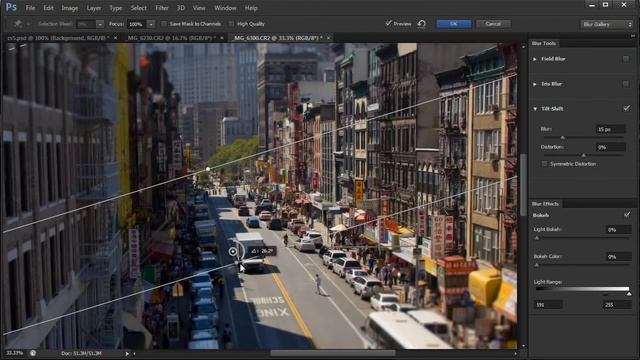
Task: Click the Cancel button
Action: tap(493, 24)
